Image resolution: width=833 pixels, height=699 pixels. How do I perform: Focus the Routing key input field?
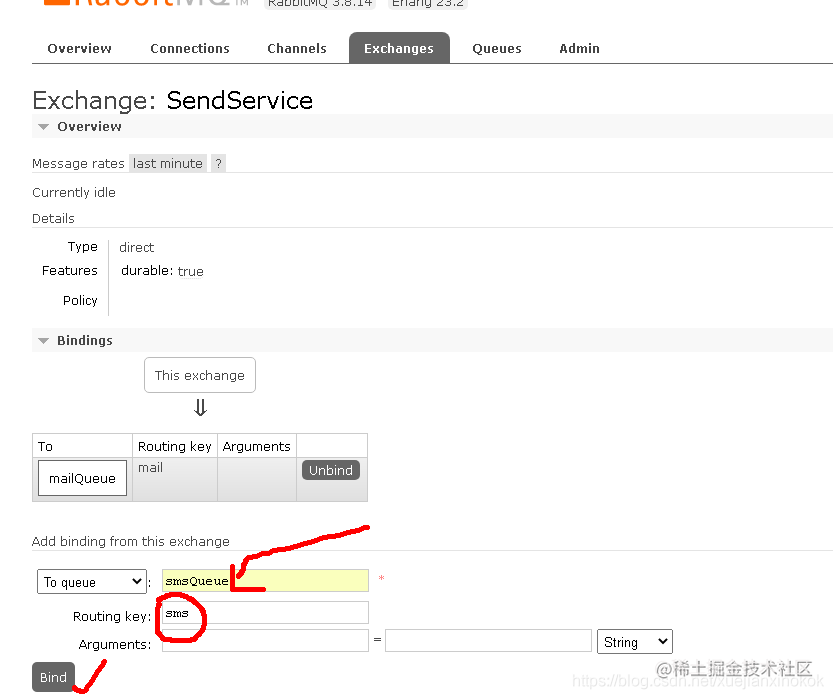point(265,612)
